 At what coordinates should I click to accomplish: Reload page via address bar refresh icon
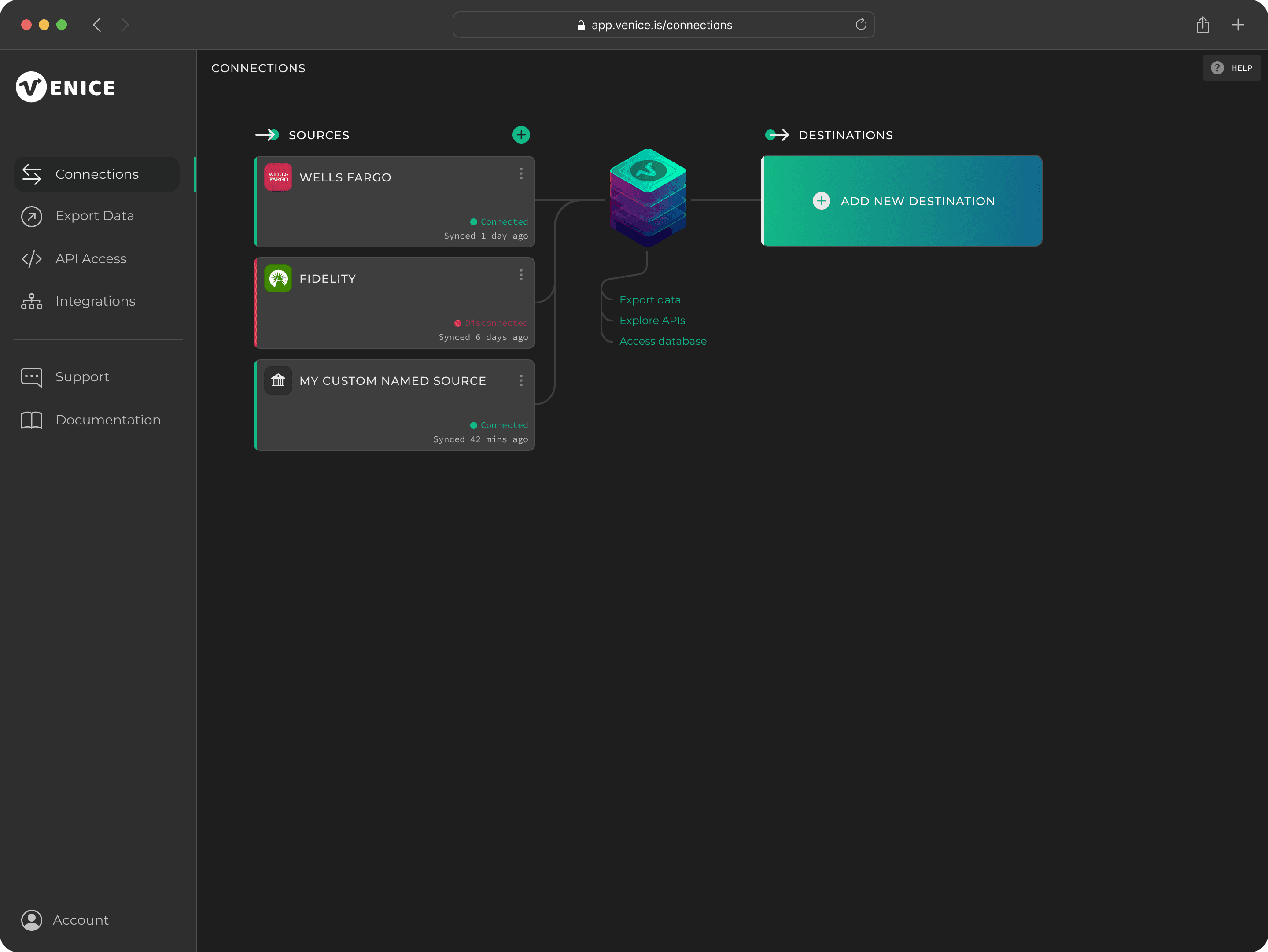tap(860, 25)
